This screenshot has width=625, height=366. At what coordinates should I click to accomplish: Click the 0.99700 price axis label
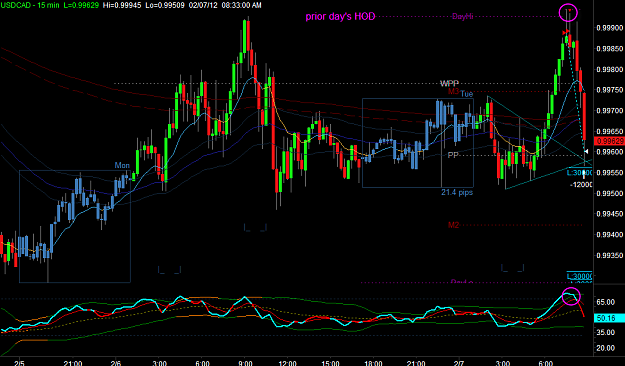point(610,110)
